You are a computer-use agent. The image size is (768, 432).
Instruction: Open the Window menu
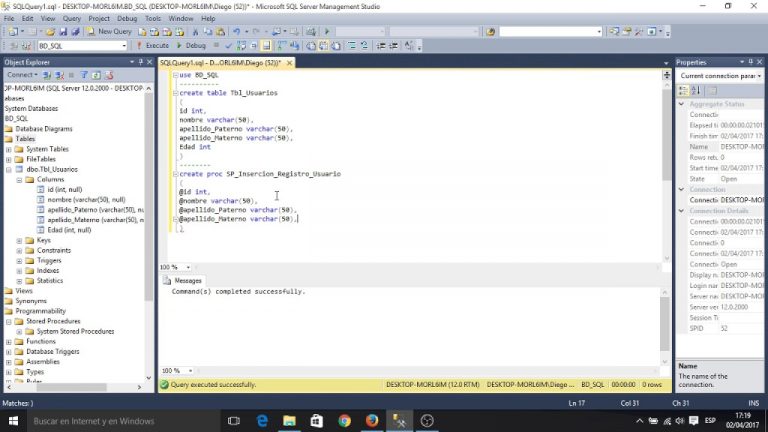pyautogui.click(x=181, y=19)
